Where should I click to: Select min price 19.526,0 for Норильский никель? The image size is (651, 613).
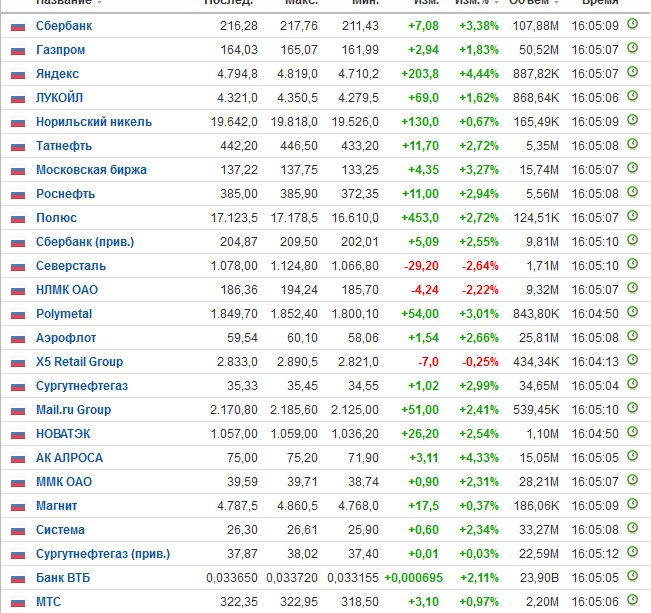point(355,122)
